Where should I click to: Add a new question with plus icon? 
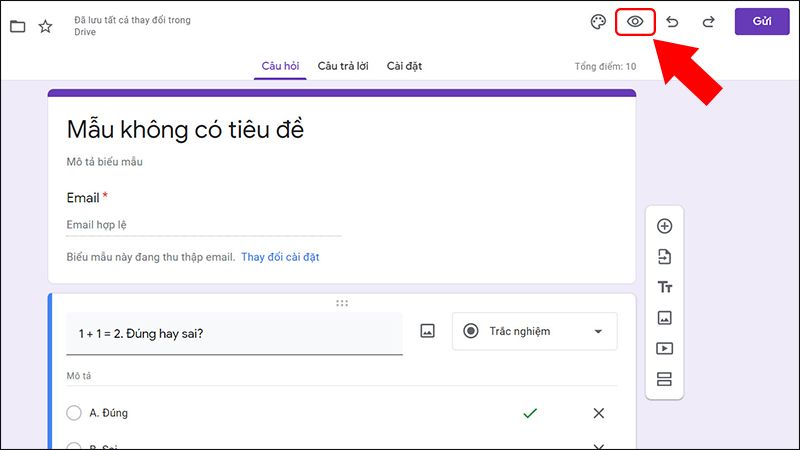(664, 226)
